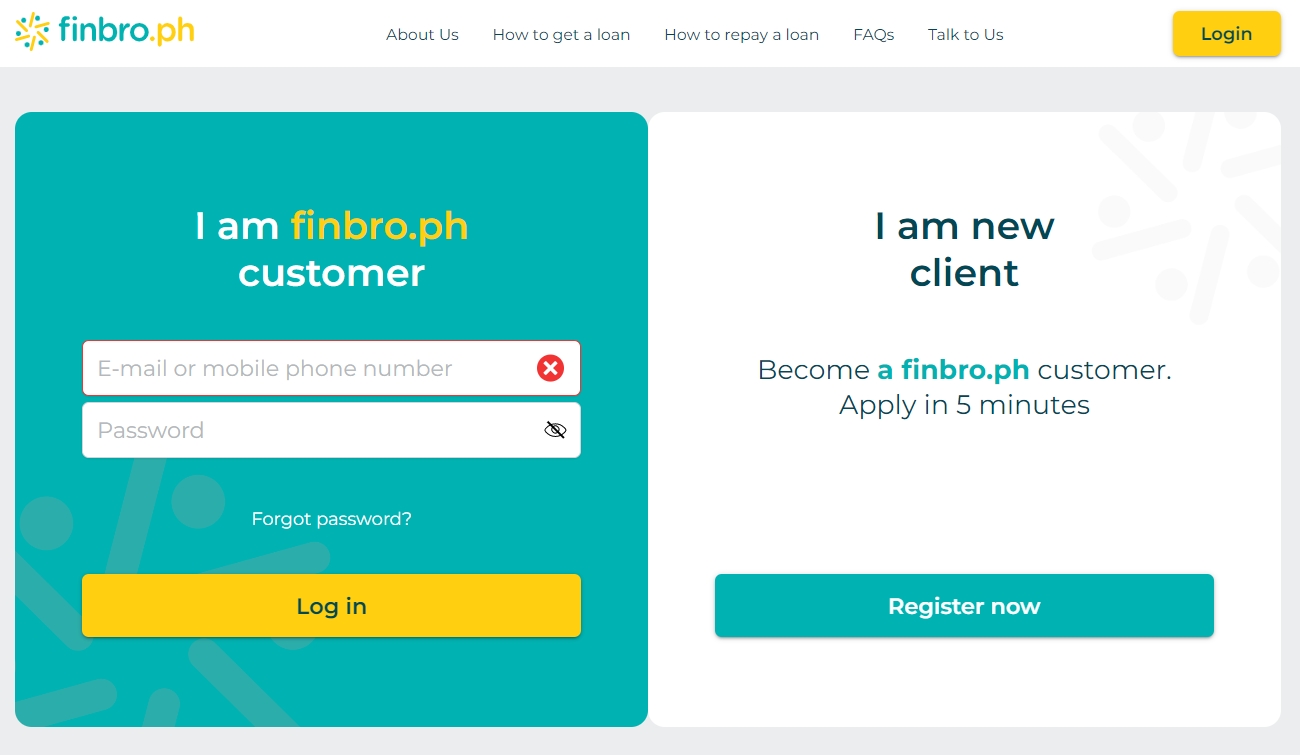Viewport: 1300px width, 755px height.
Task: Focus the Password input field
Action: (x=331, y=430)
